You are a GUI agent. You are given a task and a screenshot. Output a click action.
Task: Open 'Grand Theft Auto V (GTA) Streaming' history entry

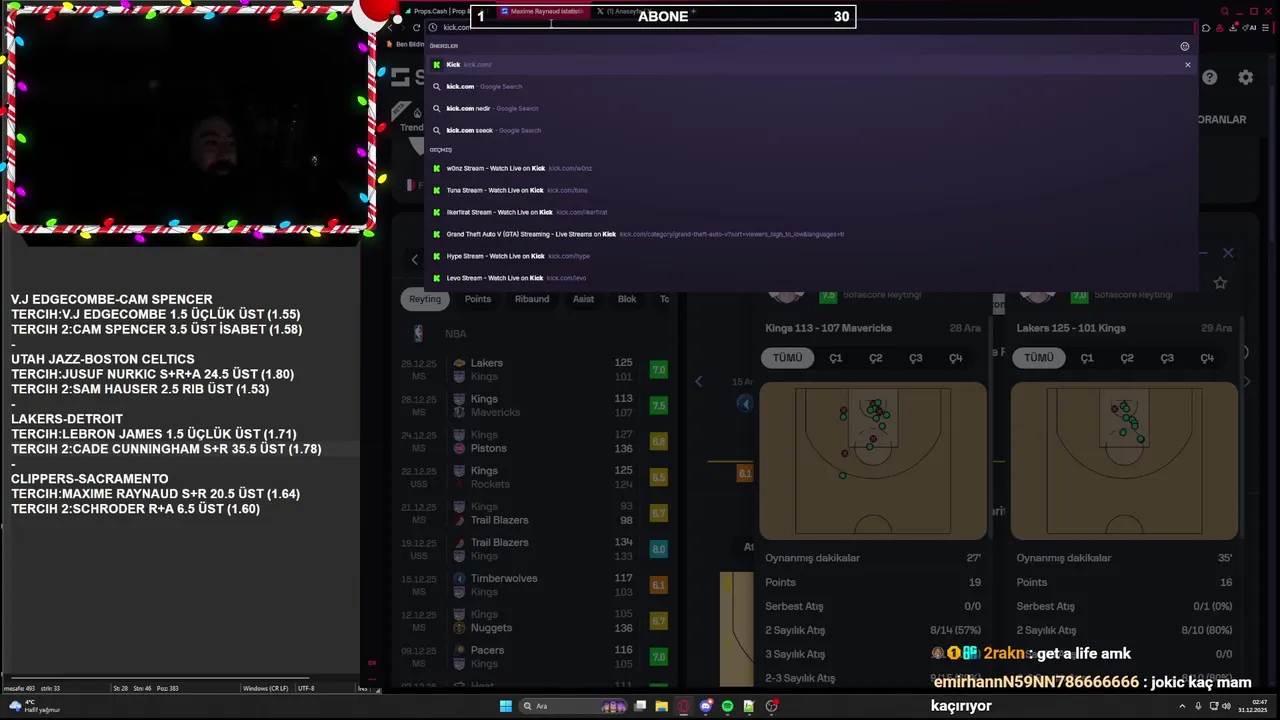(x=811, y=234)
